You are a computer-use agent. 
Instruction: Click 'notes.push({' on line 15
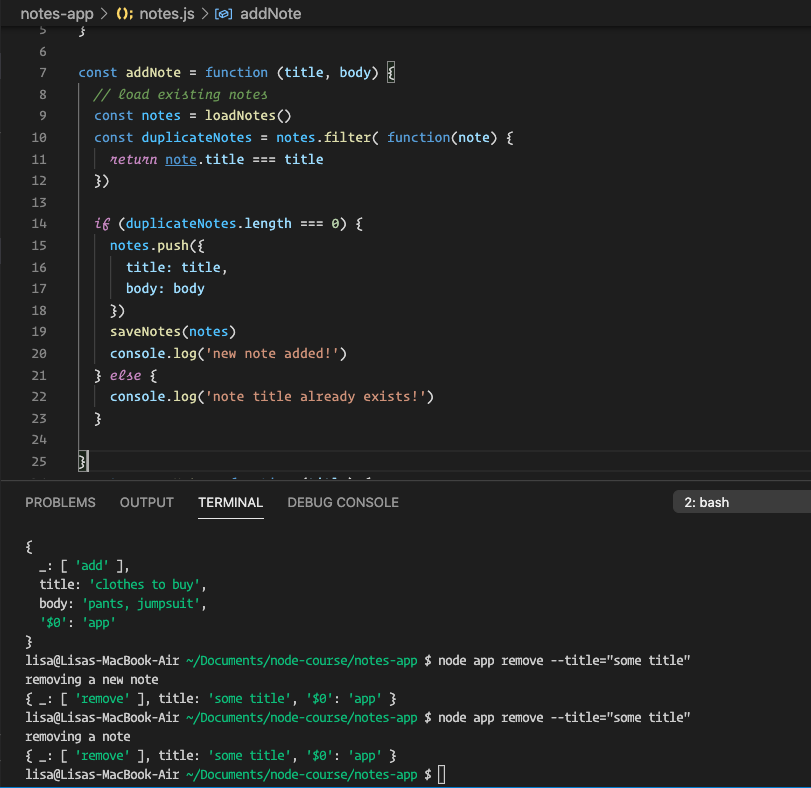(157, 245)
